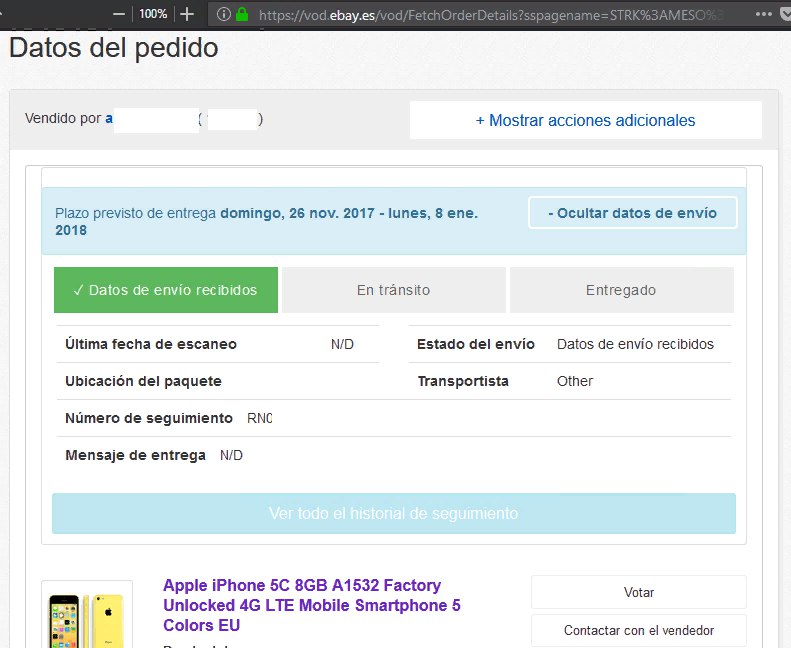The height and width of the screenshot is (648, 791).
Task: Click the tracking number beginning with RN
Action: click(259, 418)
